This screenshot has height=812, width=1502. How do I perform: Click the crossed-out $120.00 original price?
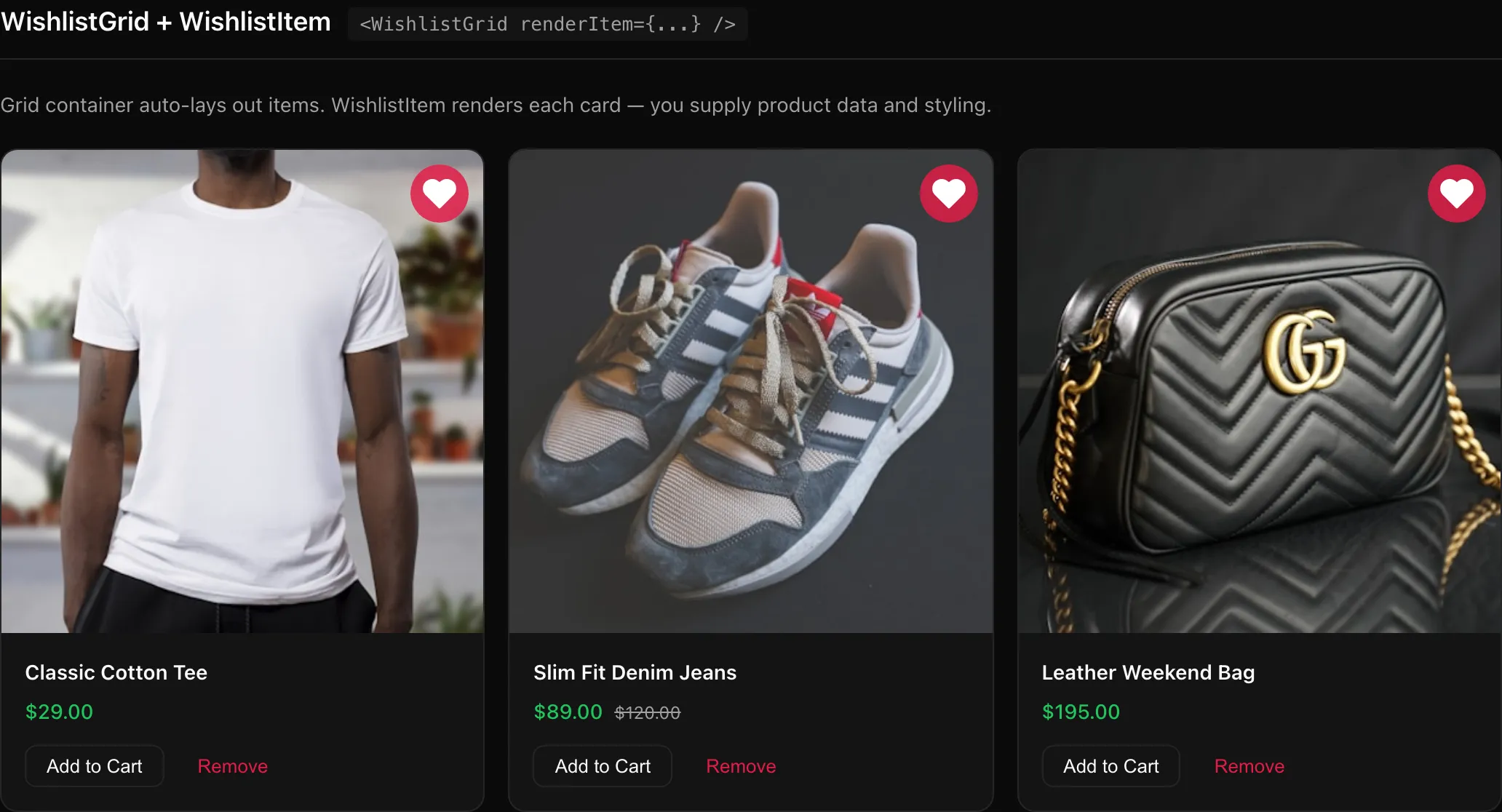pyautogui.click(x=646, y=712)
